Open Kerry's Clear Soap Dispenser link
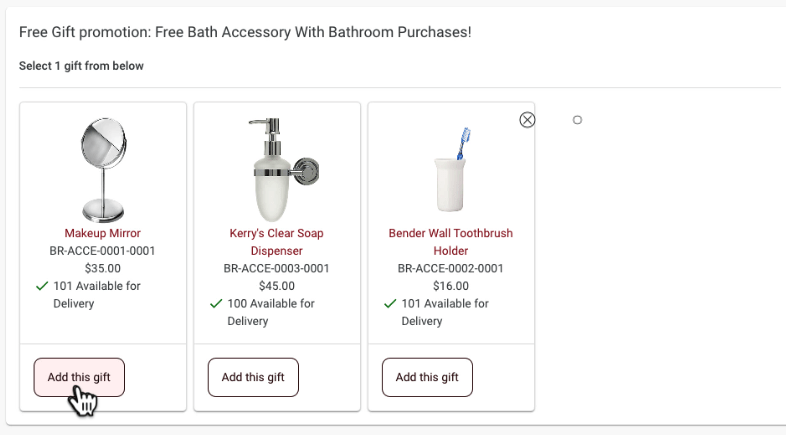The height and width of the screenshot is (435, 786). coord(277,242)
